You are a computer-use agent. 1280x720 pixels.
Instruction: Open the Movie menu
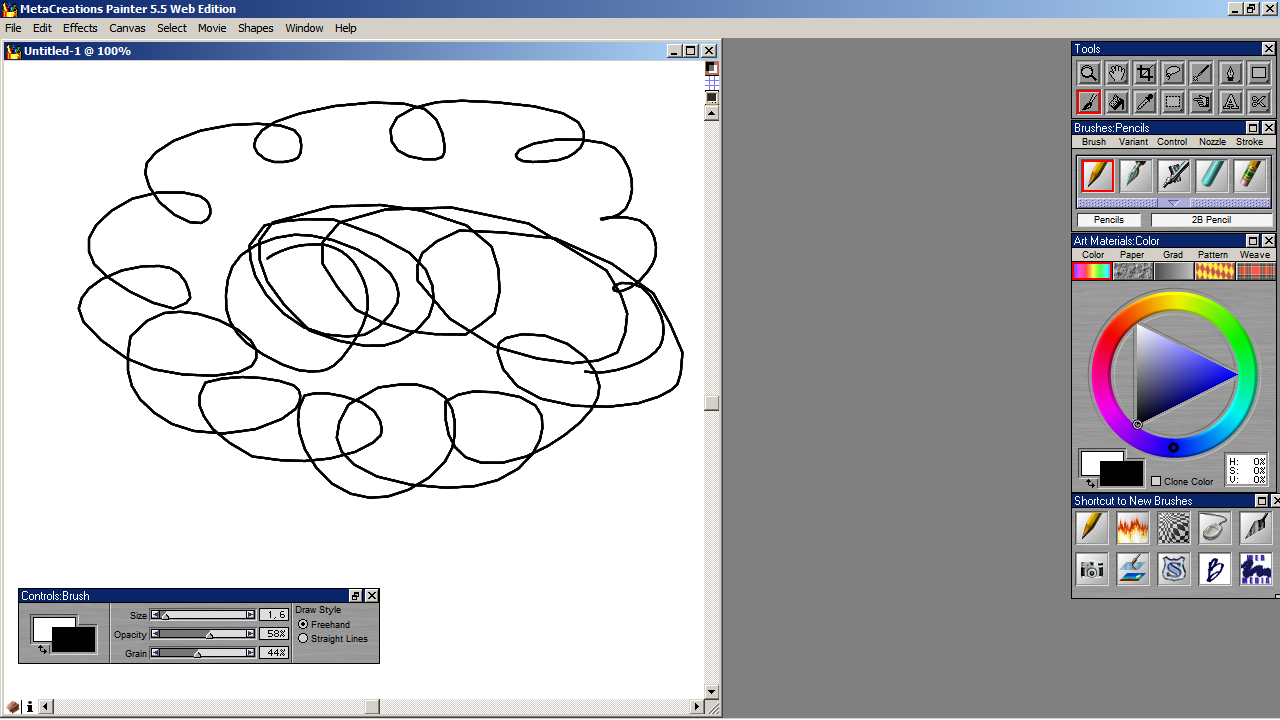pyautogui.click(x=212, y=28)
